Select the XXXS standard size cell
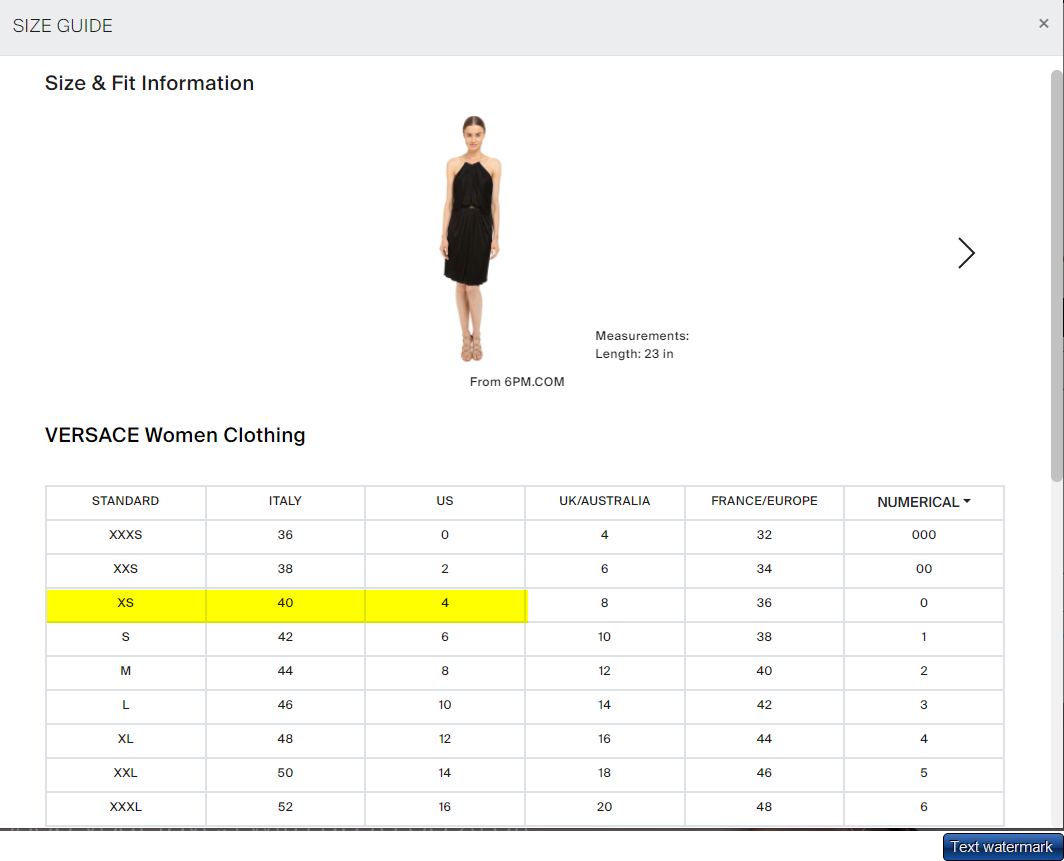The height and width of the screenshot is (861, 1064). tap(126, 535)
